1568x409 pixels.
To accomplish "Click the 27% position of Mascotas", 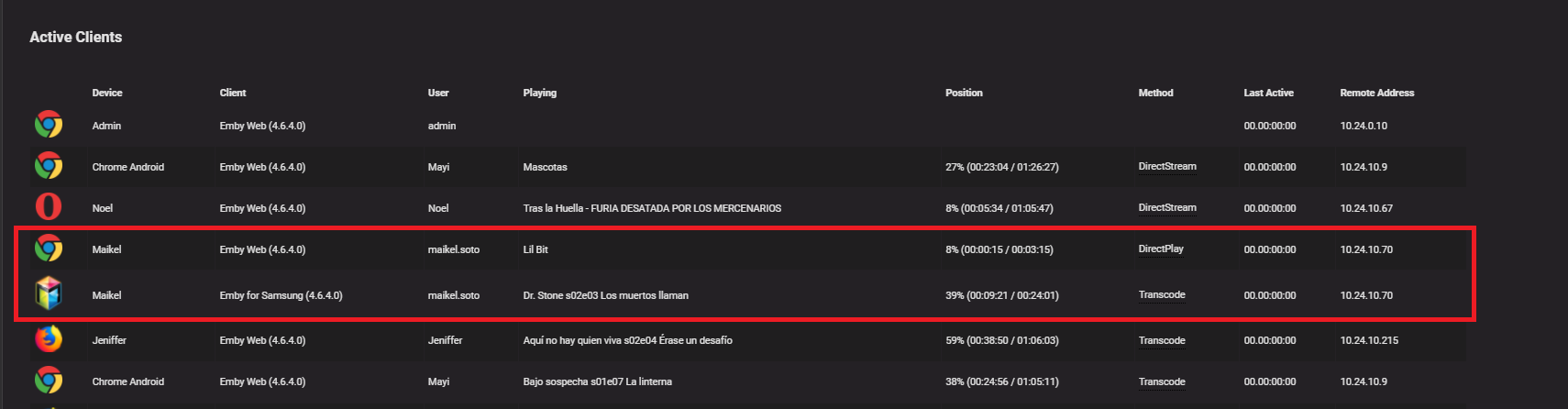I will point(1001,167).
